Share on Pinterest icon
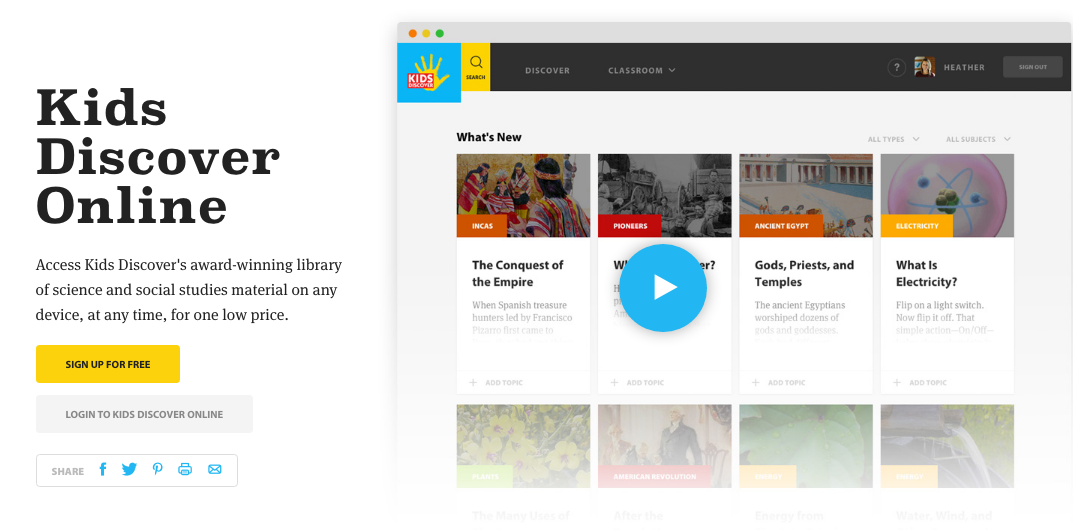Screen dimensions: 1073x530 click(157, 469)
